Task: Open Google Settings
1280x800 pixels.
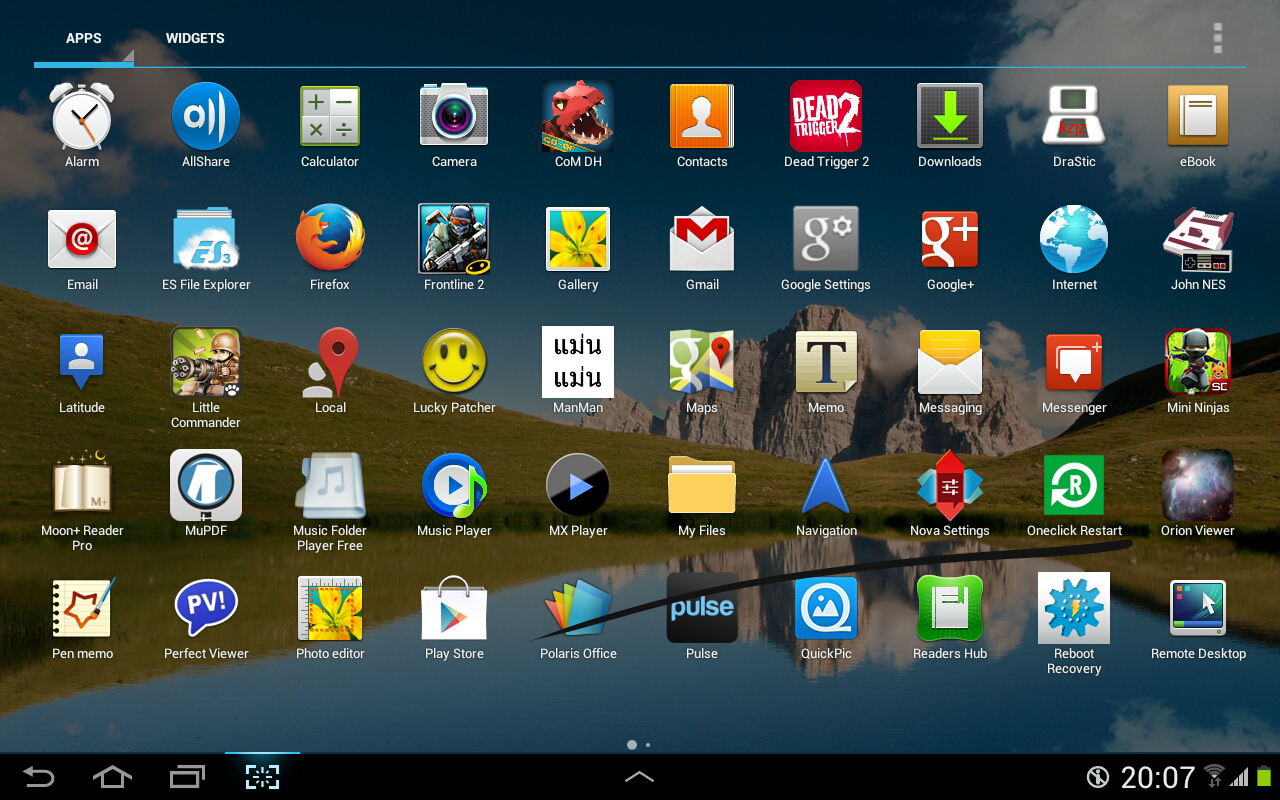Action: point(826,239)
